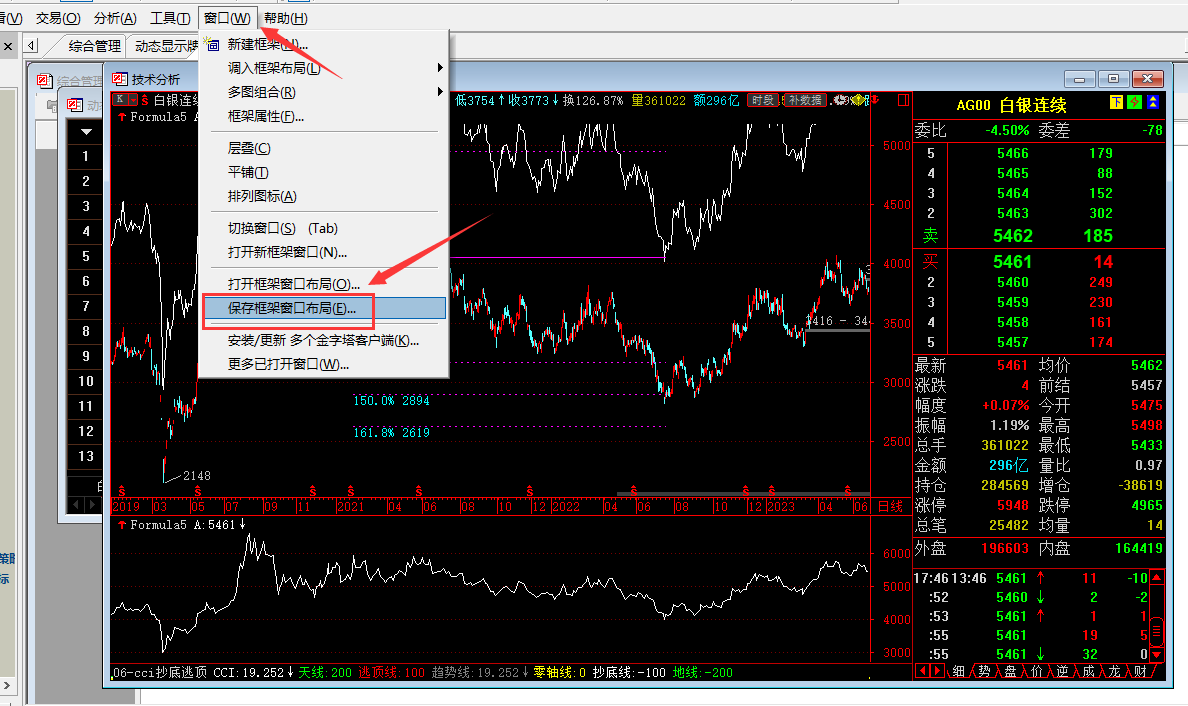
Task: Select 打开新框架窗口(N)... menu item
Action: tap(324, 252)
